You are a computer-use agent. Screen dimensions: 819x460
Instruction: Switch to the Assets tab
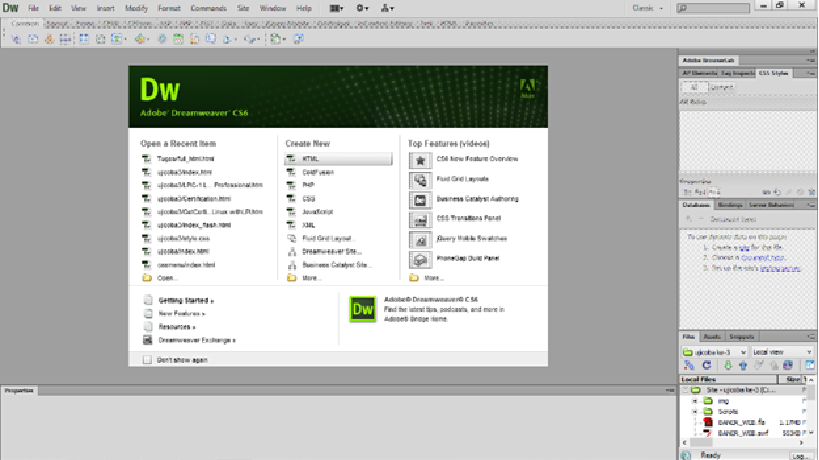(x=711, y=337)
